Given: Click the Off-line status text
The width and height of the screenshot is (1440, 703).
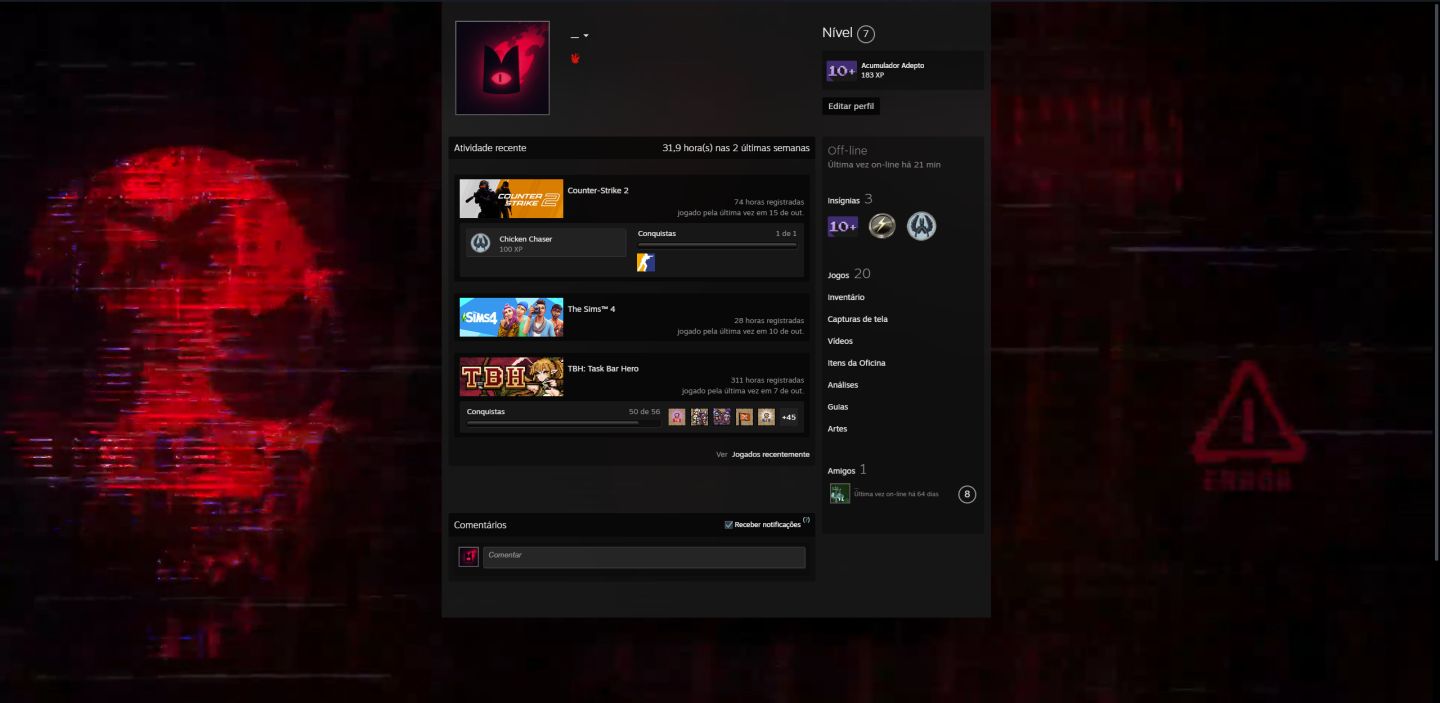Looking at the screenshot, I should pyautogui.click(x=848, y=151).
